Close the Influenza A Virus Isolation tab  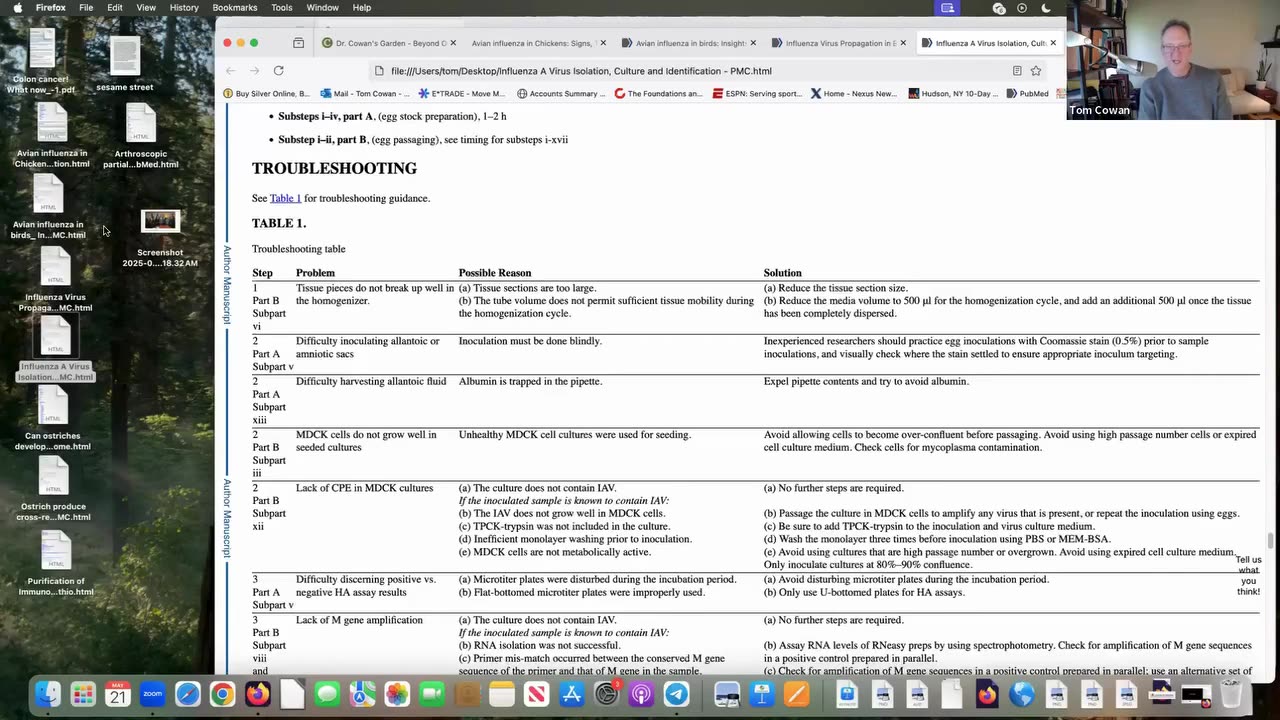[x=1053, y=43]
